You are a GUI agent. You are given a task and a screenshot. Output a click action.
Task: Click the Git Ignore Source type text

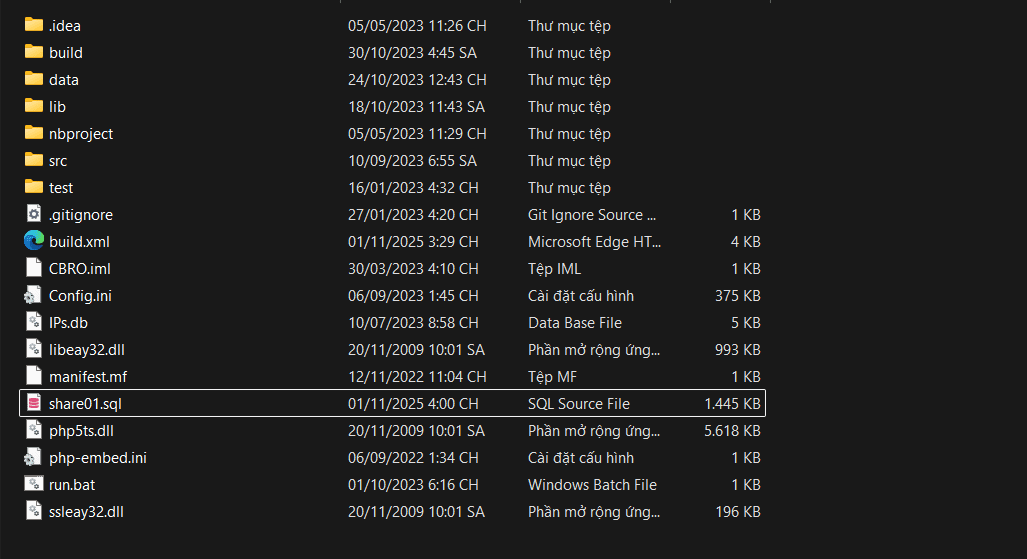(x=592, y=214)
